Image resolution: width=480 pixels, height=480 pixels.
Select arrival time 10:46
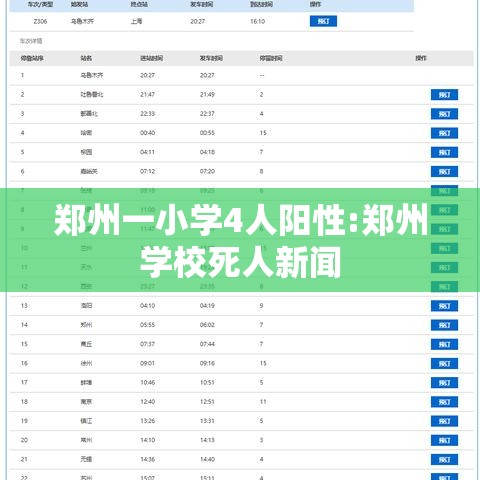coord(147,382)
